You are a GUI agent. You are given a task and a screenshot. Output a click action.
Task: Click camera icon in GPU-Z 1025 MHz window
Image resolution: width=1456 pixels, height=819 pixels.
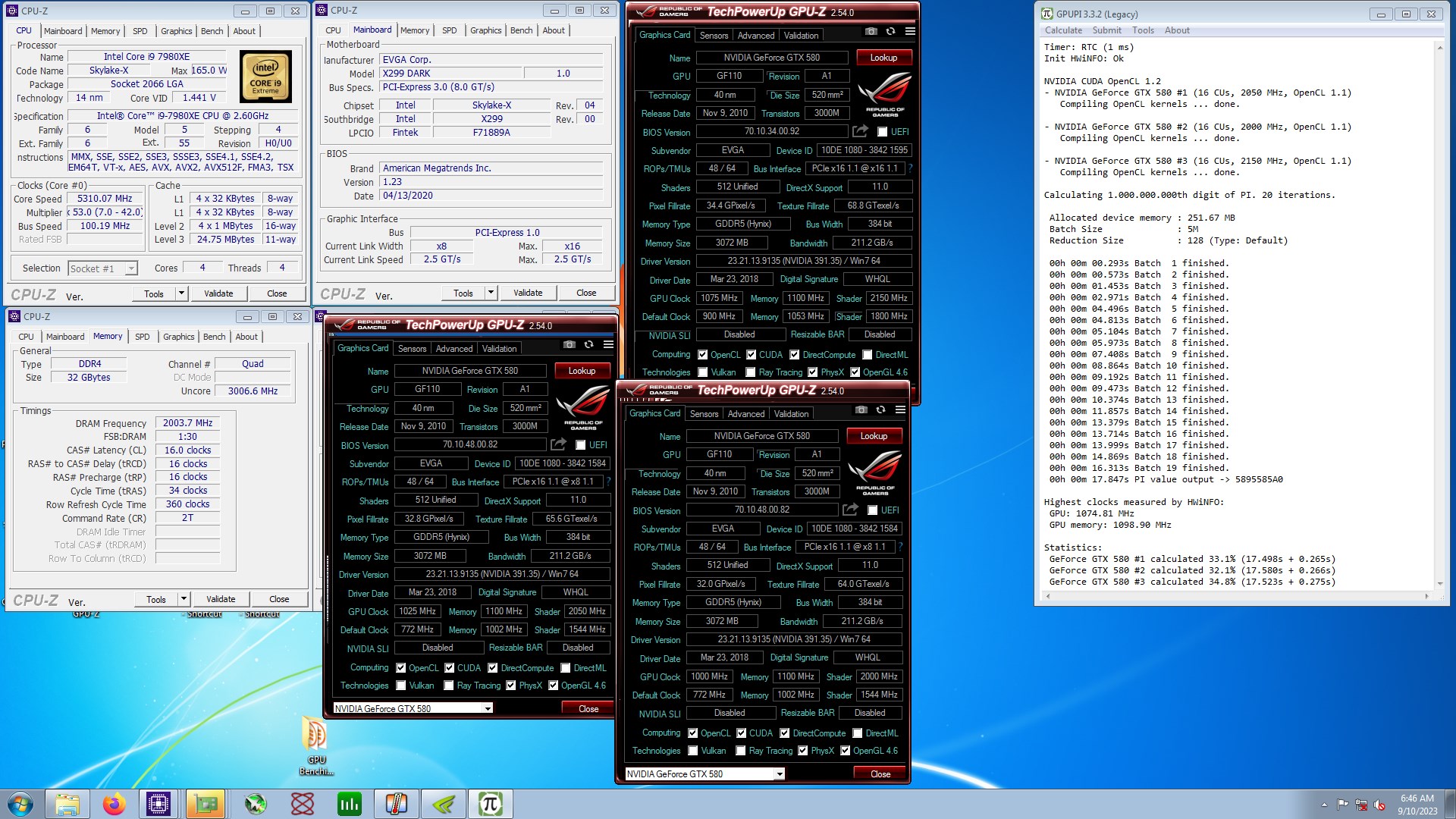tap(570, 344)
